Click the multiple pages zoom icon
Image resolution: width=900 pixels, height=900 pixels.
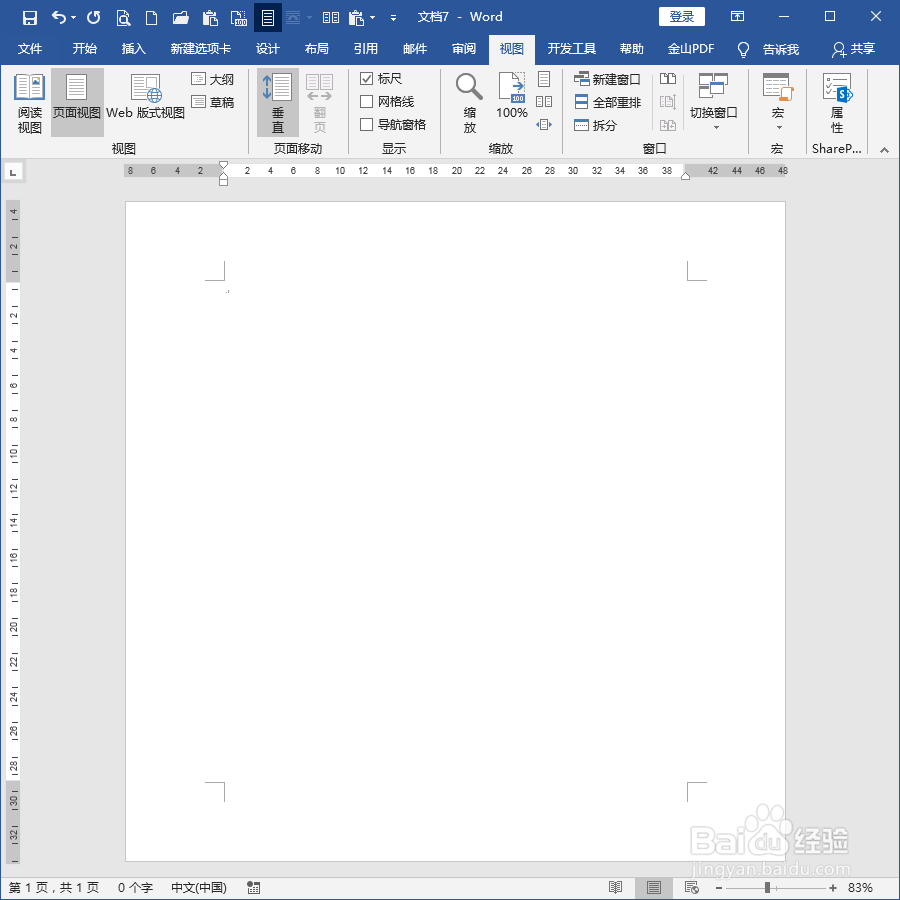click(x=544, y=102)
